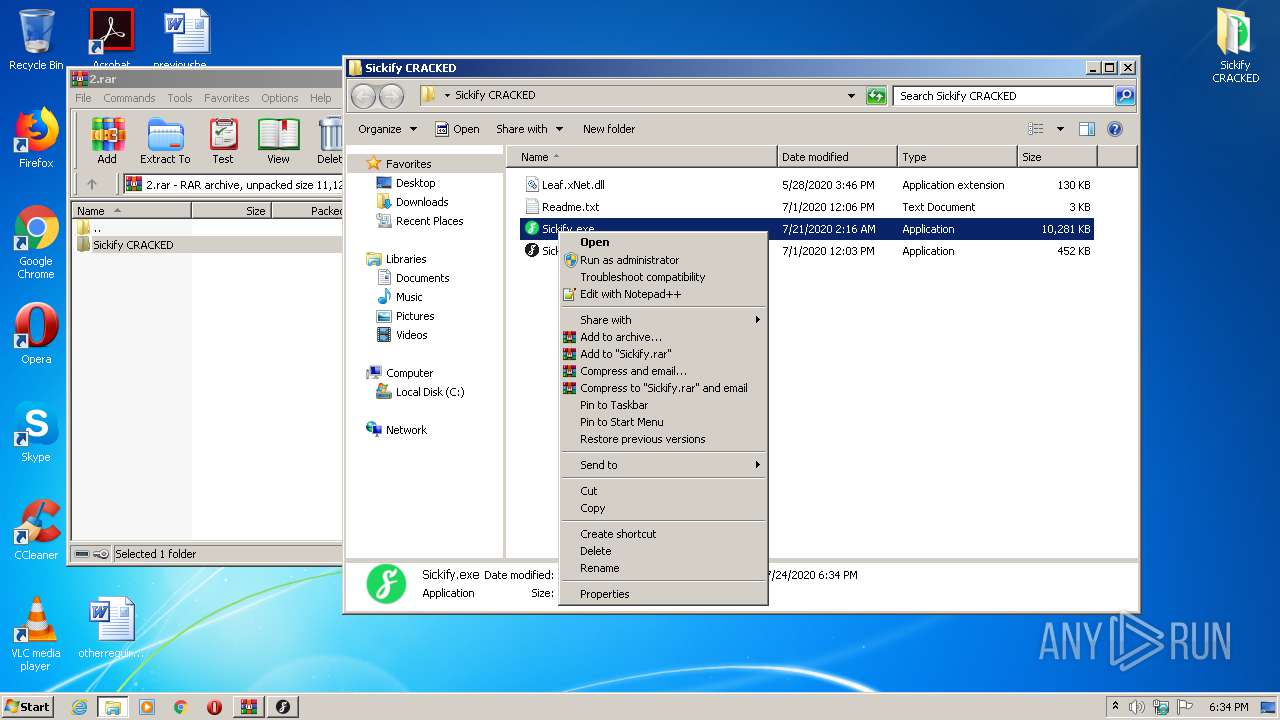Sort by Date modified column header
The image size is (1280, 720).
836,157
